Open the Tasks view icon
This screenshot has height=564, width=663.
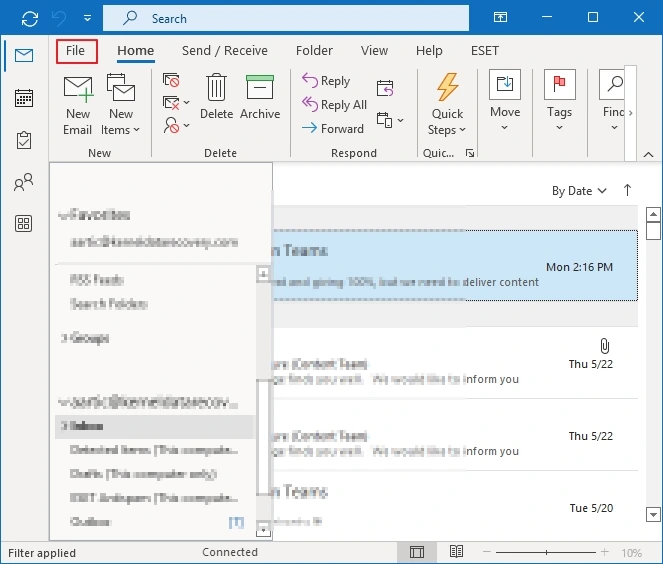coord(24,140)
